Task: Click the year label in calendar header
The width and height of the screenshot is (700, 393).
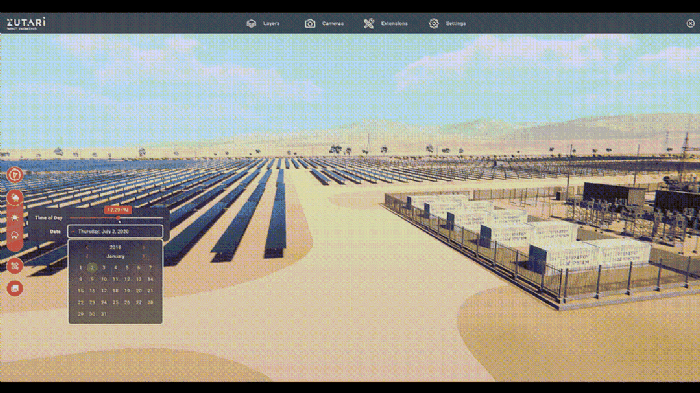Action: [x=115, y=247]
